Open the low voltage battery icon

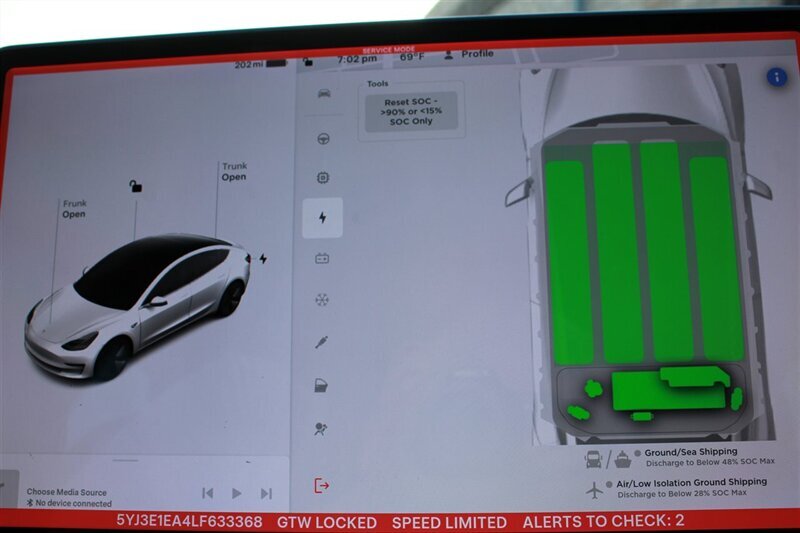[x=322, y=259]
